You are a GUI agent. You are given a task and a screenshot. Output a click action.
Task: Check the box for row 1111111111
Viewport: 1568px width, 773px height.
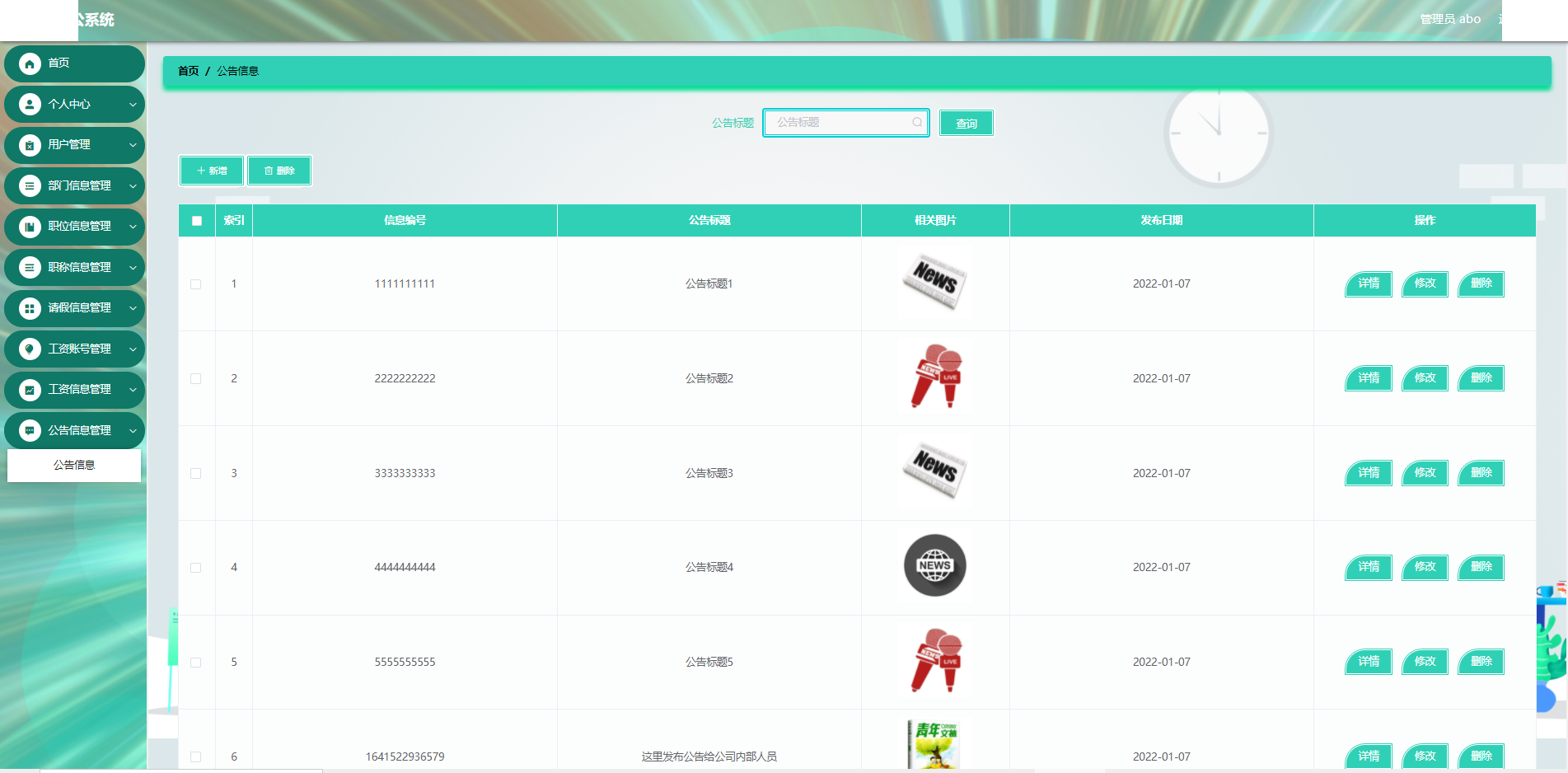[x=196, y=284]
